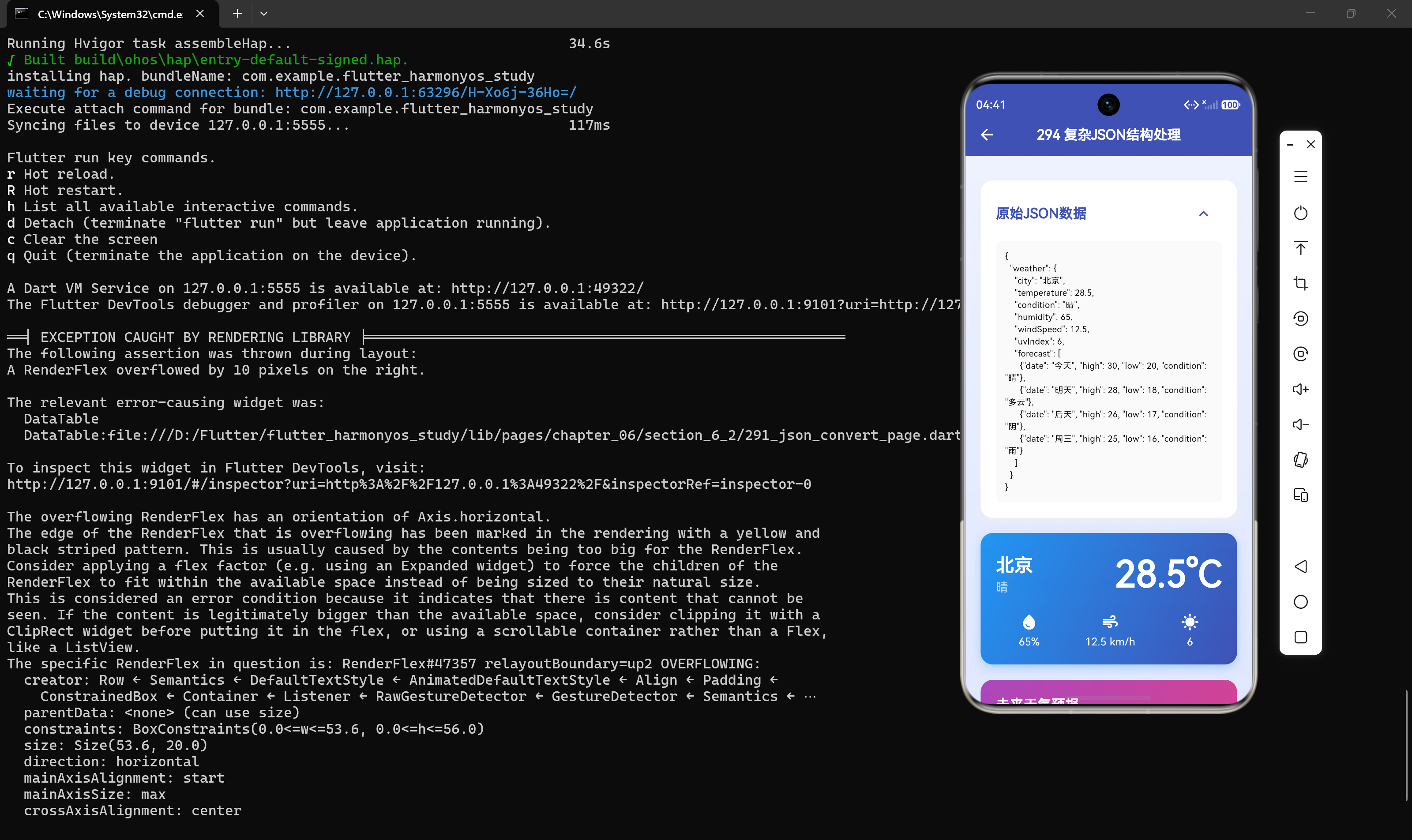Image resolution: width=1412 pixels, height=840 pixels.
Task: Tap the 北京 city name
Action: [x=1014, y=565]
